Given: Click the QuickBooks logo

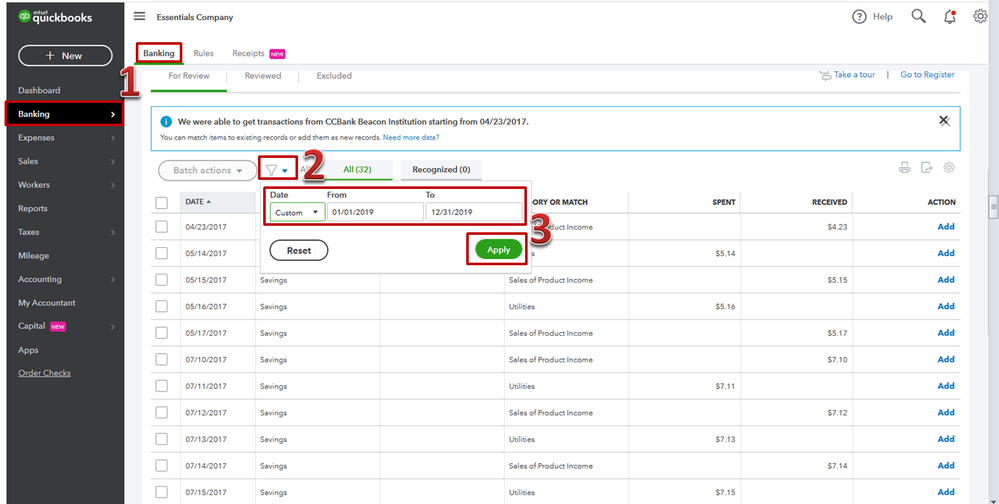Looking at the screenshot, I should coord(55,17).
